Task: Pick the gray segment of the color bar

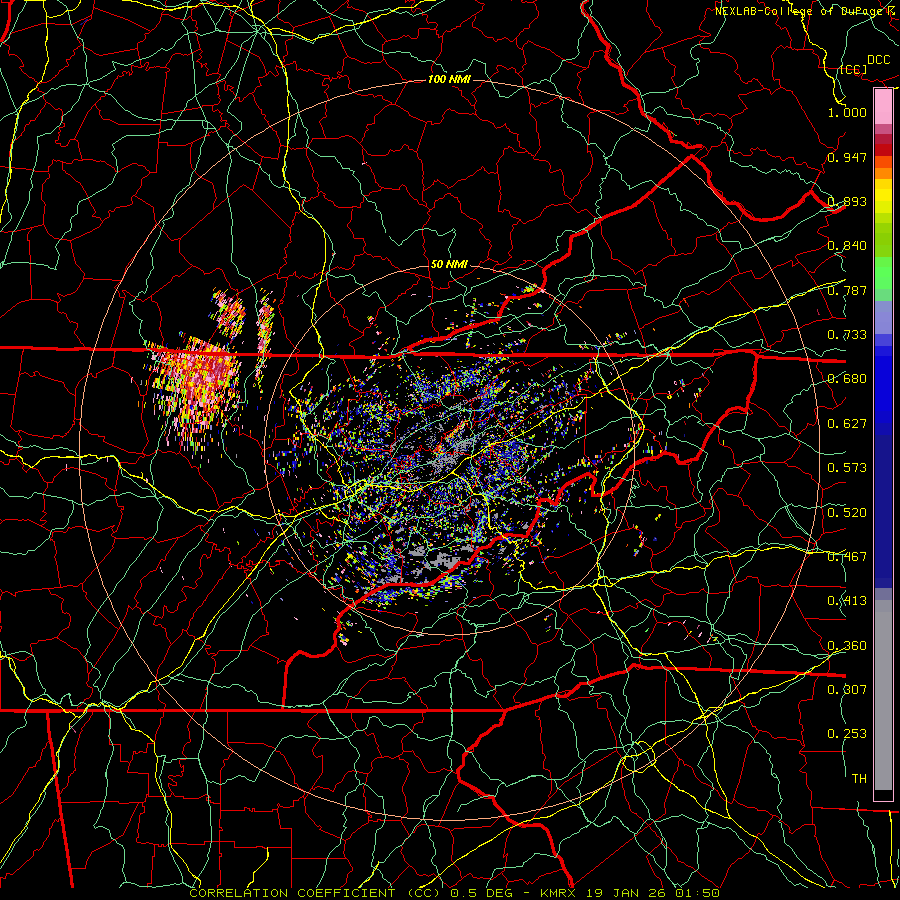Action: tap(883, 695)
